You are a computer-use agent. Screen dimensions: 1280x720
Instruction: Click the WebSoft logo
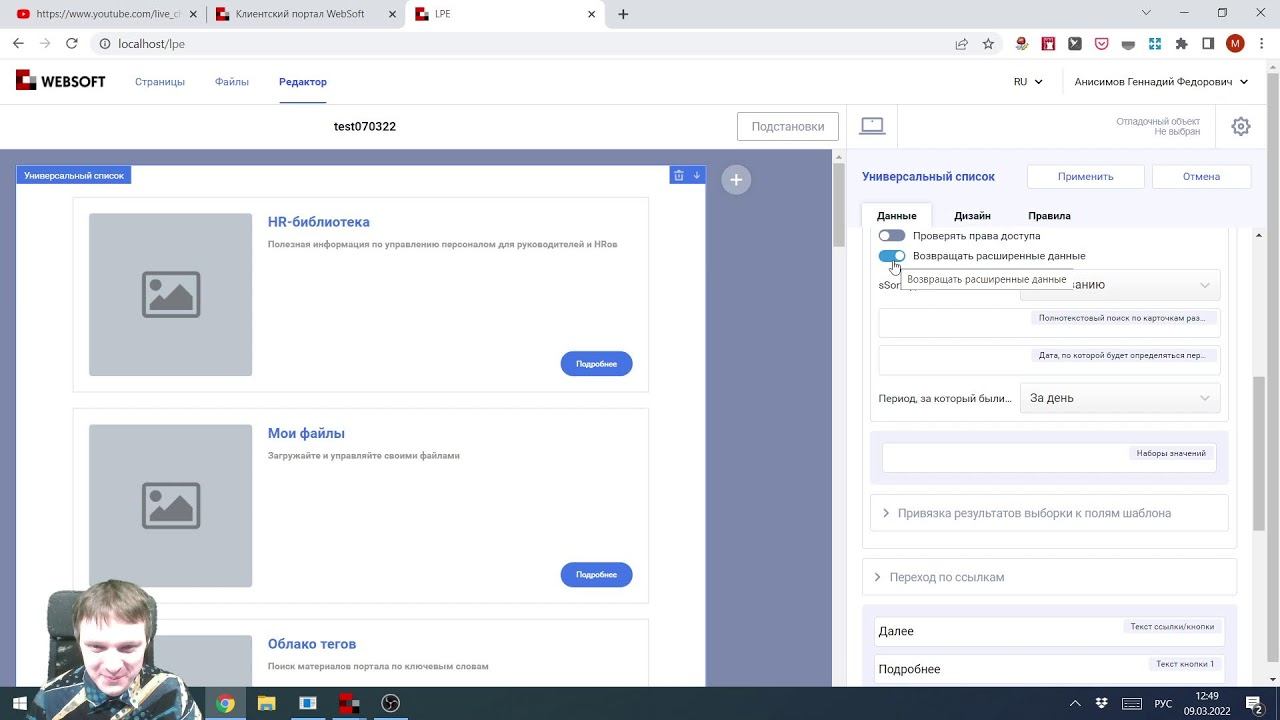pyautogui.click(x=61, y=81)
